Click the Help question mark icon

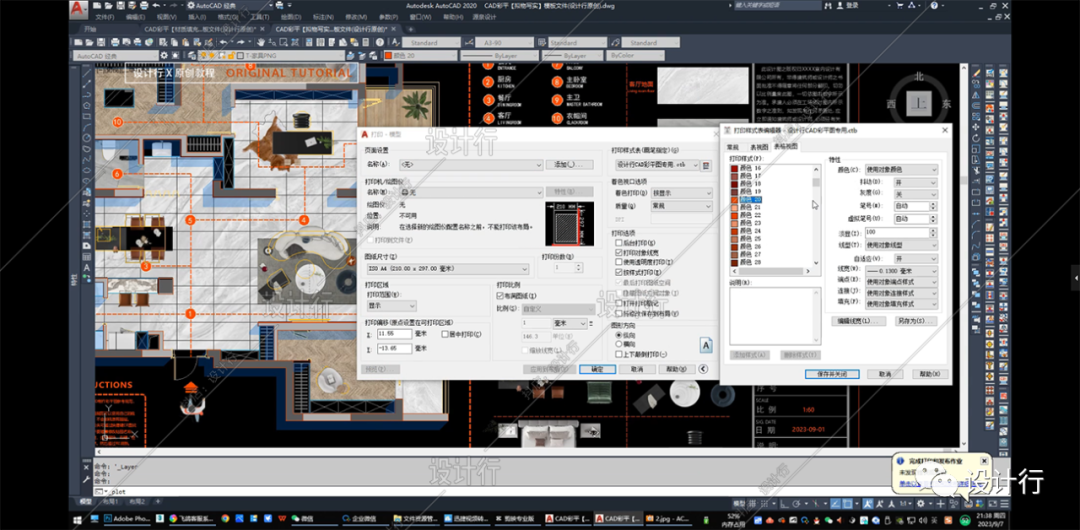pos(380,42)
